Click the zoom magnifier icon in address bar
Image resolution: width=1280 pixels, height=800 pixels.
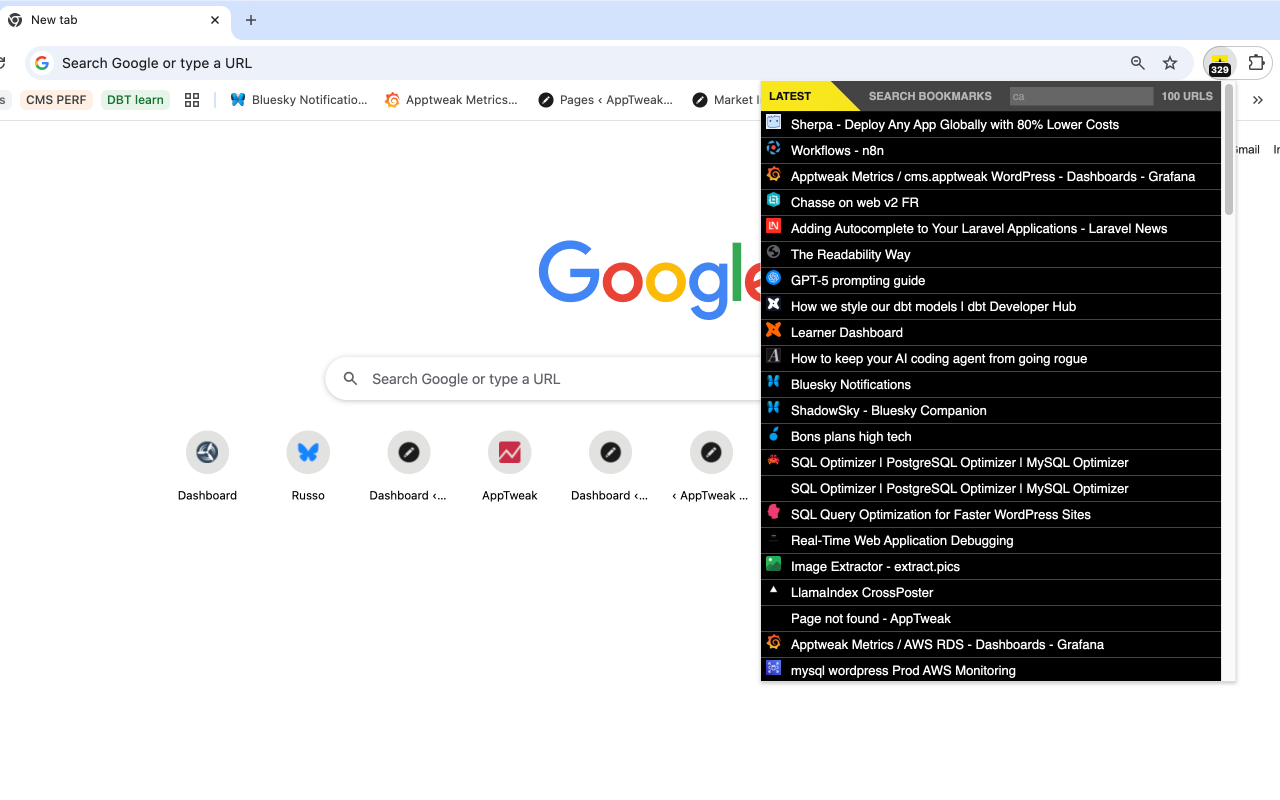tap(1138, 63)
